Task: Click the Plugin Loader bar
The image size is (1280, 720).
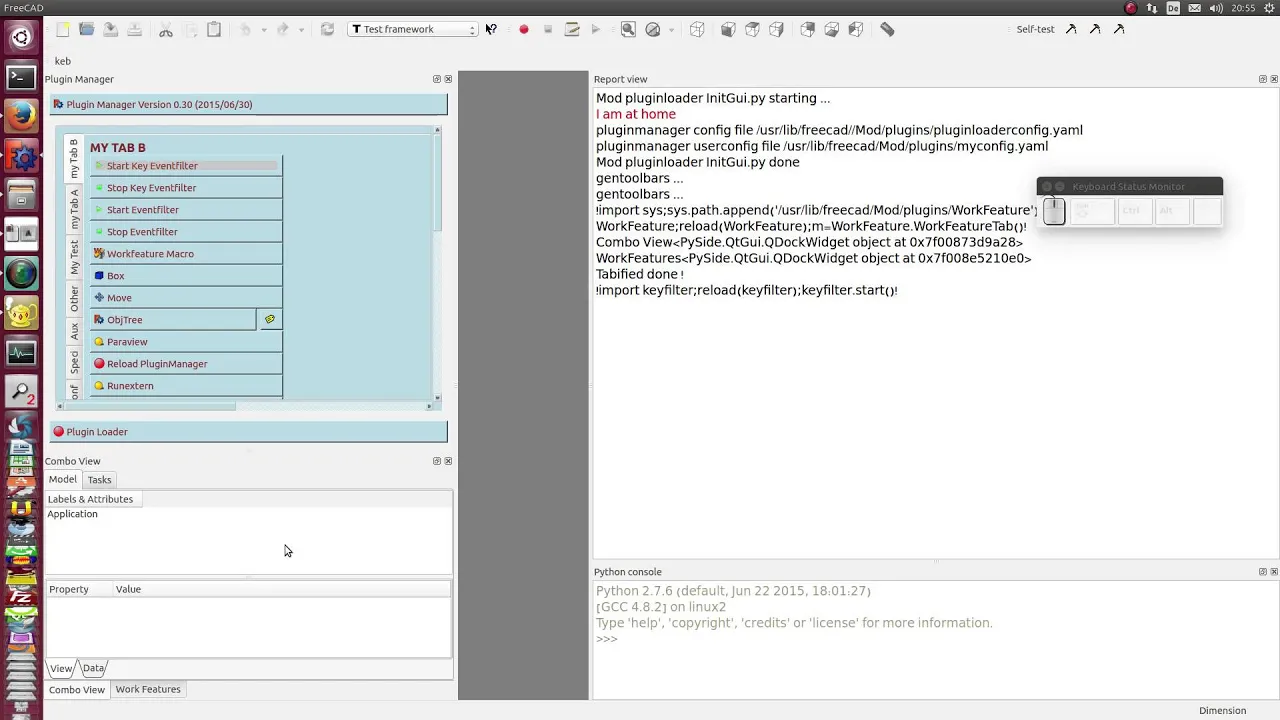Action: (x=248, y=432)
